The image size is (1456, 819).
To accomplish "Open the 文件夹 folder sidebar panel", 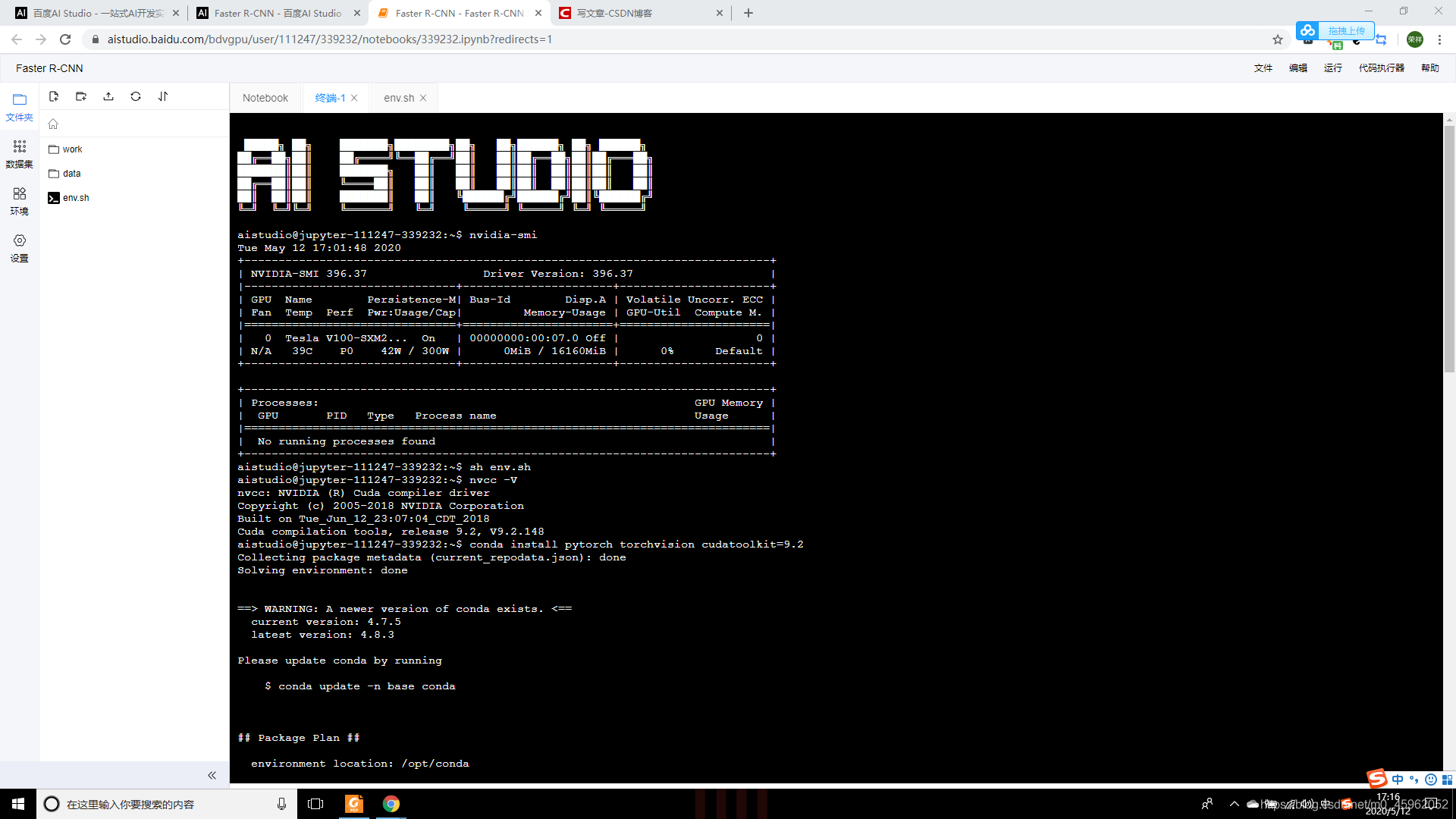I will pos(19,107).
